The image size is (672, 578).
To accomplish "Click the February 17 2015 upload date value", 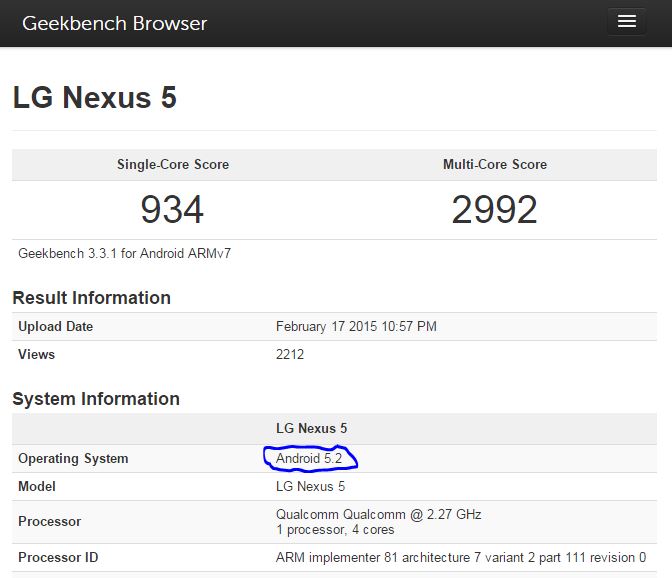I will [x=356, y=326].
